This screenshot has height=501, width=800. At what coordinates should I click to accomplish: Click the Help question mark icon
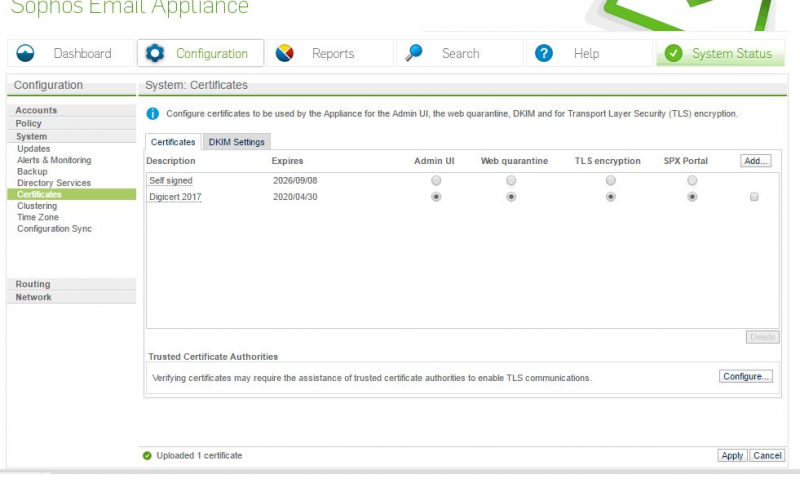[x=544, y=53]
